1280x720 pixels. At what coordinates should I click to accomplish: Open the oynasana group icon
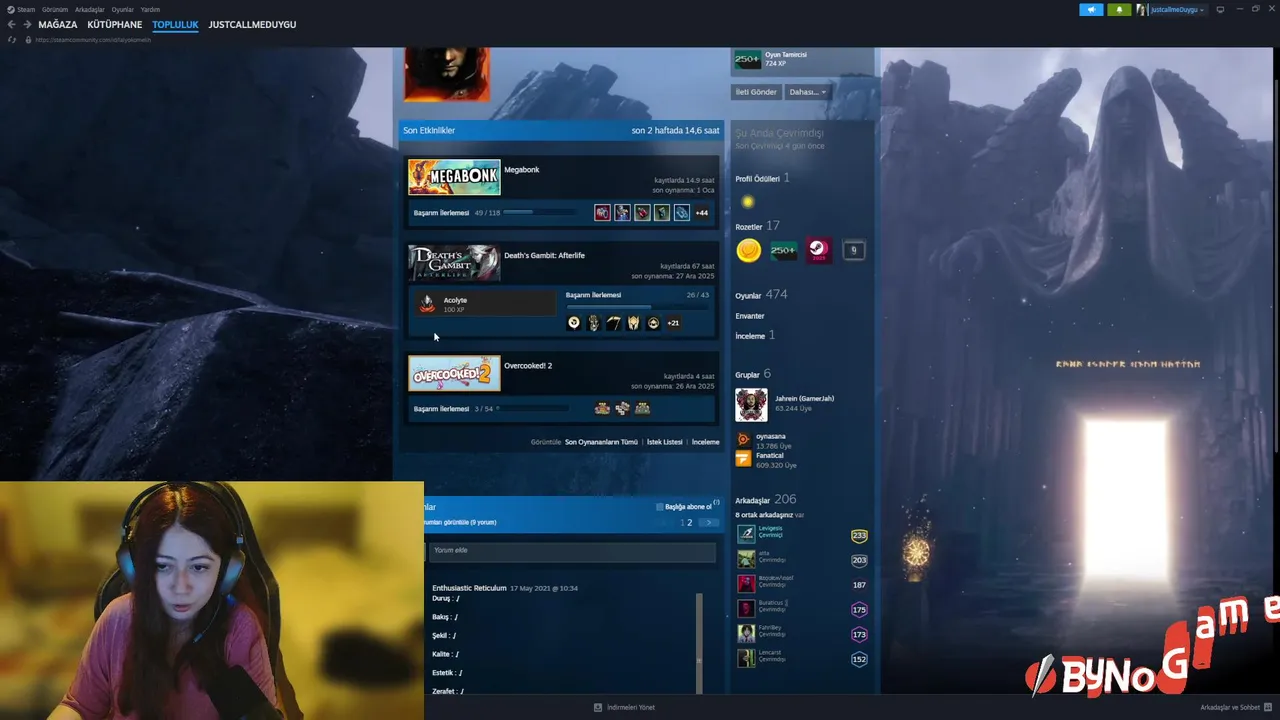point(743,439)
